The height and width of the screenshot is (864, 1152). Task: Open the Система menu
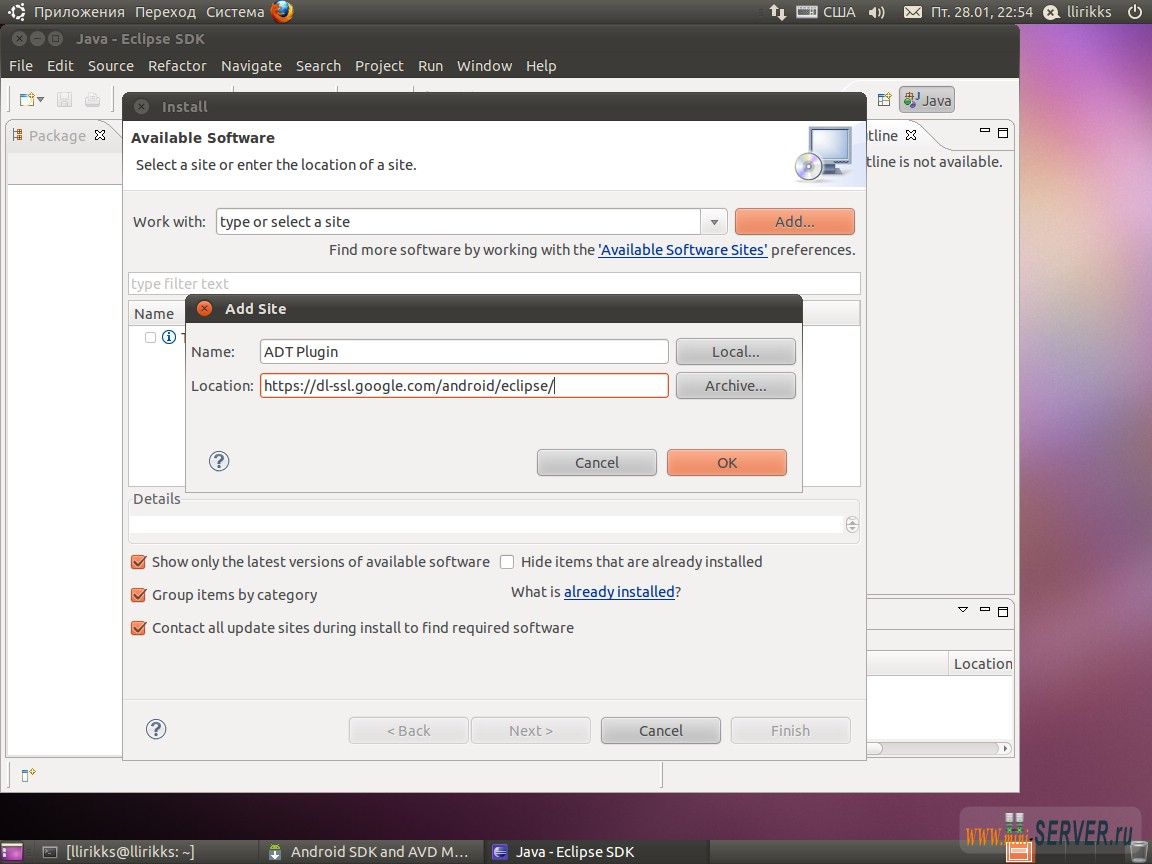(x=235, y=12)
